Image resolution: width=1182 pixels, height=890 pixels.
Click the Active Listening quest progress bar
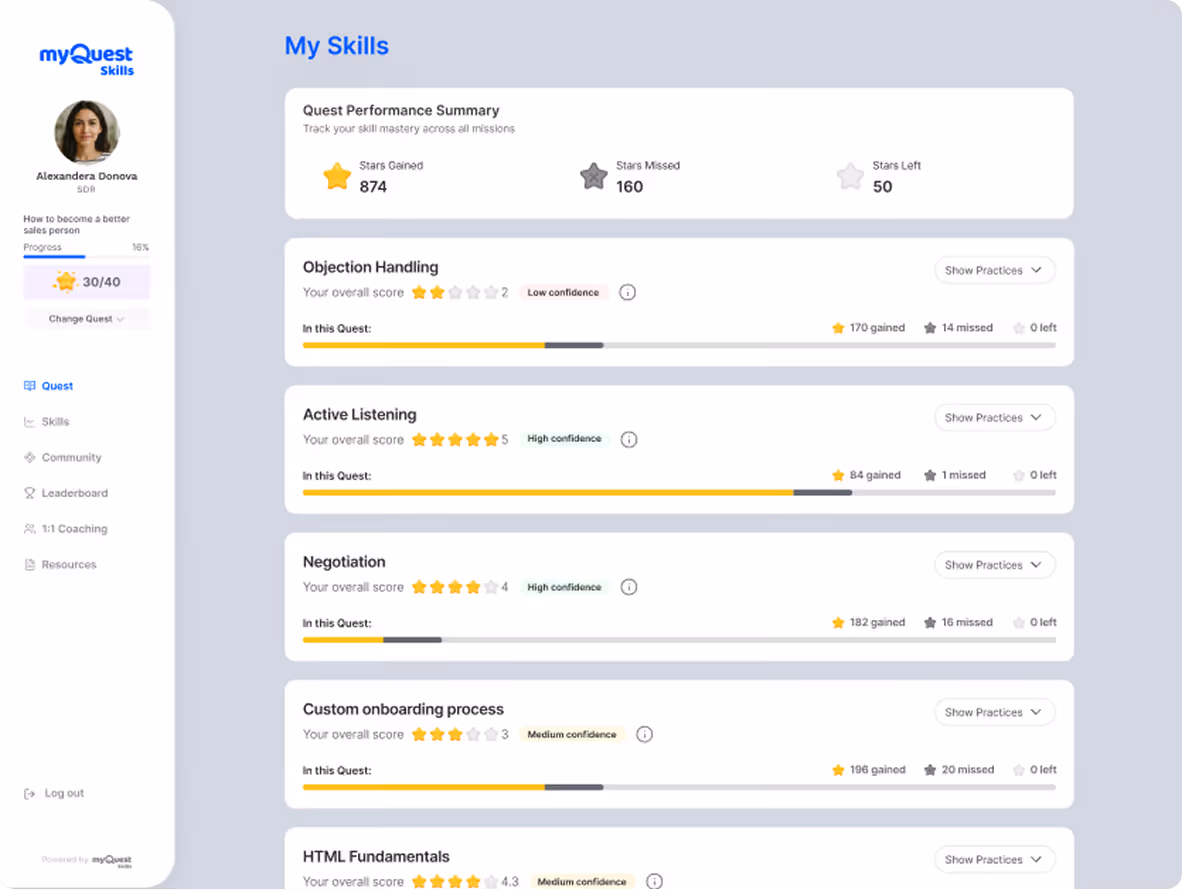click(679, 493)
